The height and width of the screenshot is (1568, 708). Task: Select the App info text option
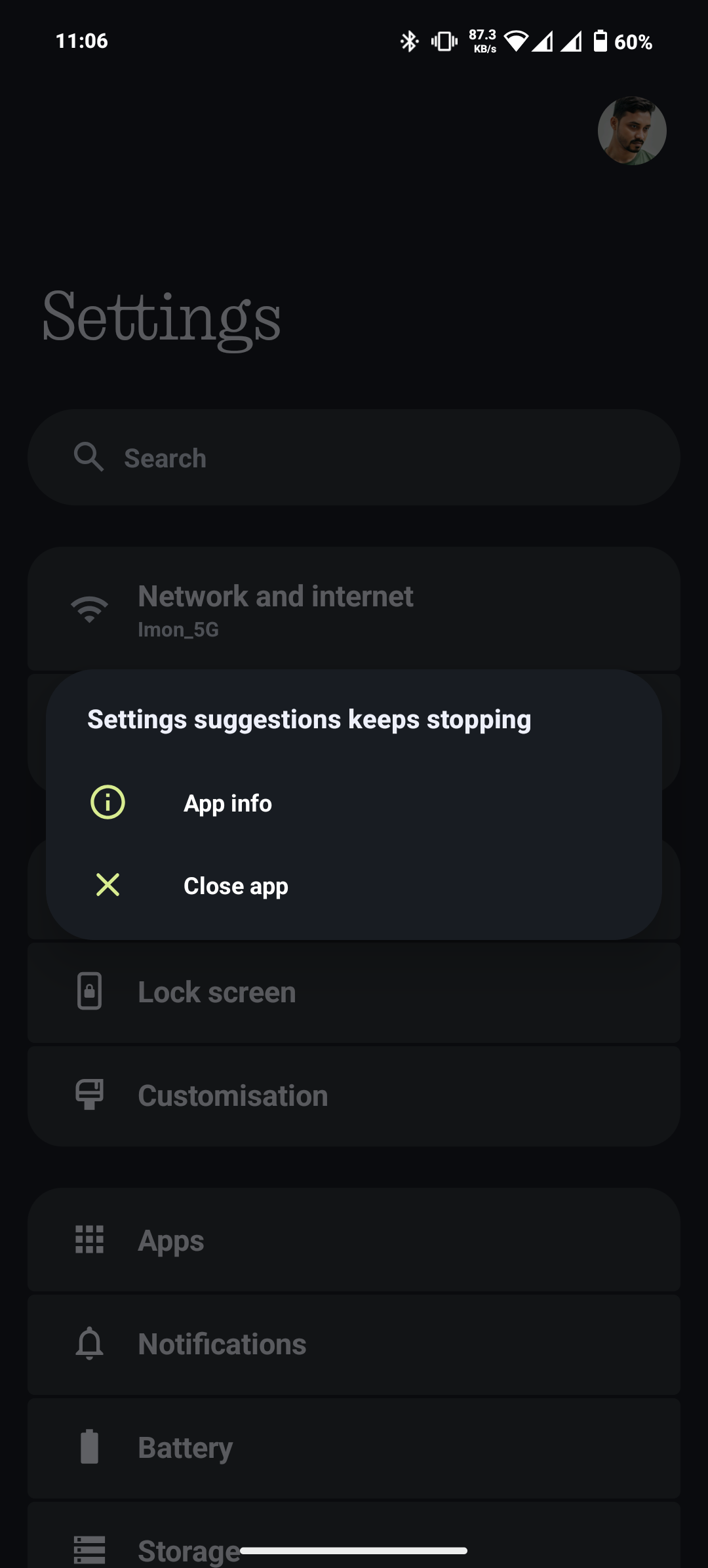(227, 803)
